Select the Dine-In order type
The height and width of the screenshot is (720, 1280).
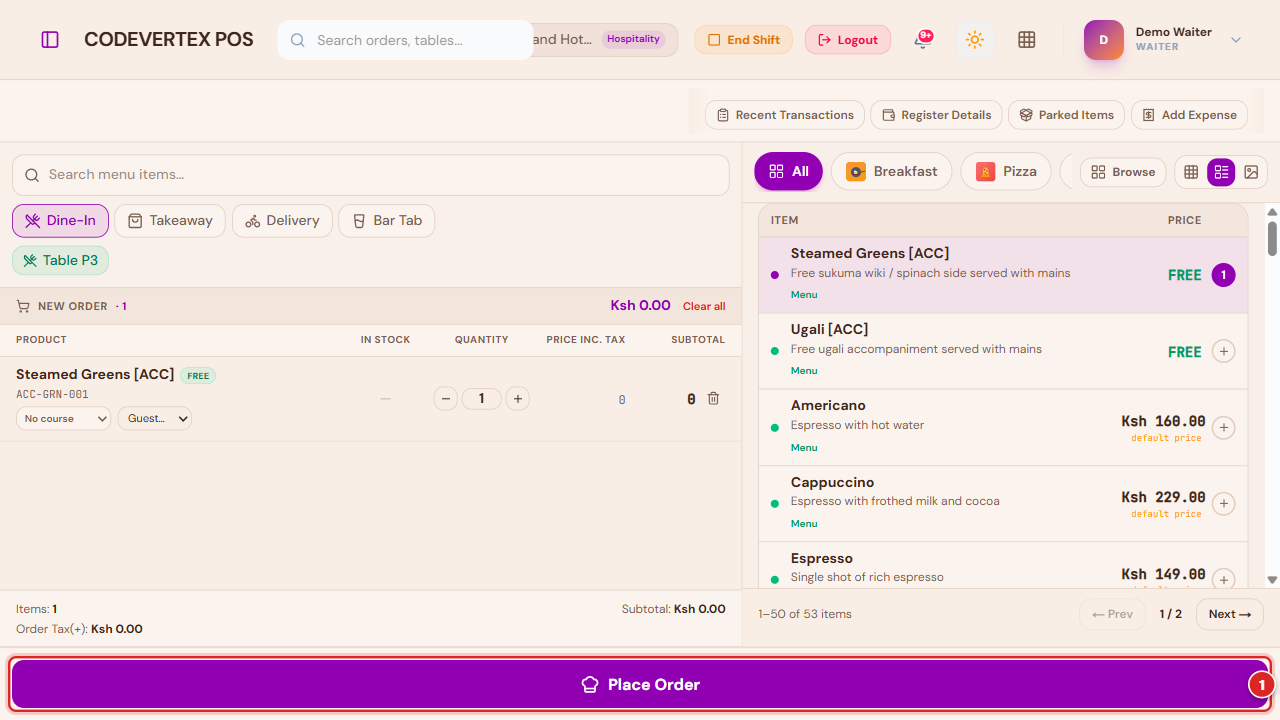tap(60, 221)
